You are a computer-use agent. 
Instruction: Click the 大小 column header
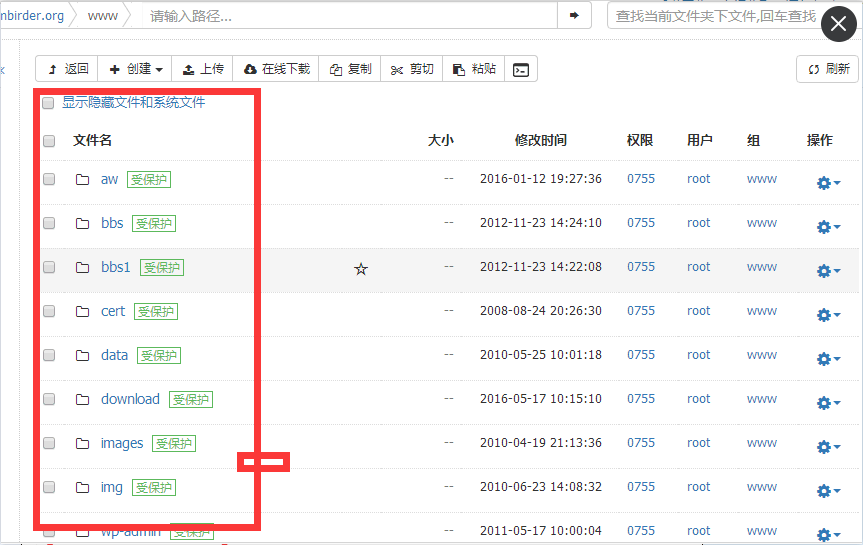click(x=441, y=140)
